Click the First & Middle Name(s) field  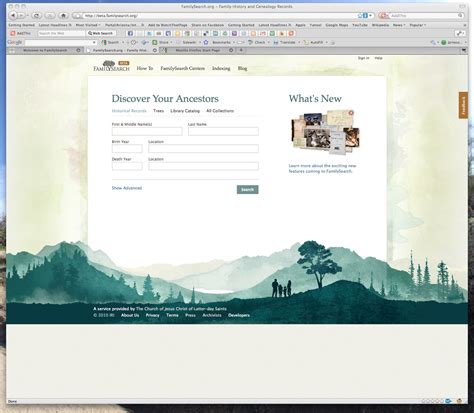pos(147,131)
